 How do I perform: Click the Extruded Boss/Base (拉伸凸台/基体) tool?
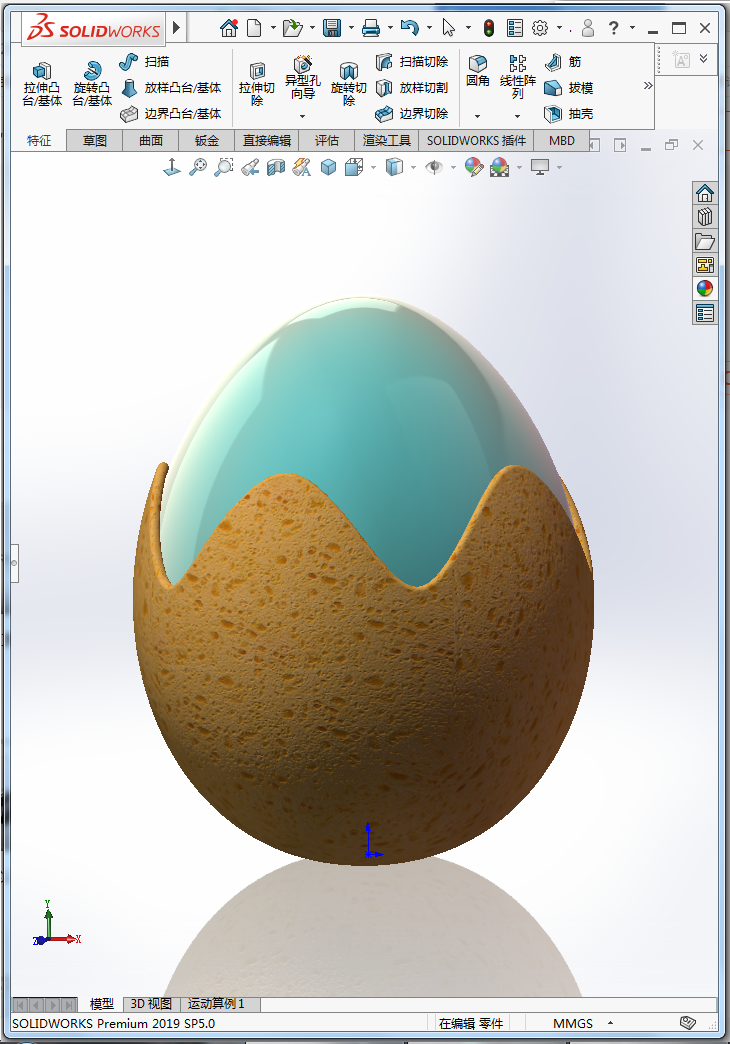pyautogui.click(x=42, y=84)
